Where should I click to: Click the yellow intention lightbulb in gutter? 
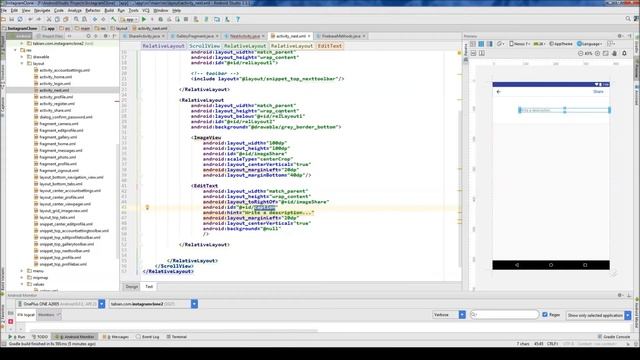tap(147, 207)
